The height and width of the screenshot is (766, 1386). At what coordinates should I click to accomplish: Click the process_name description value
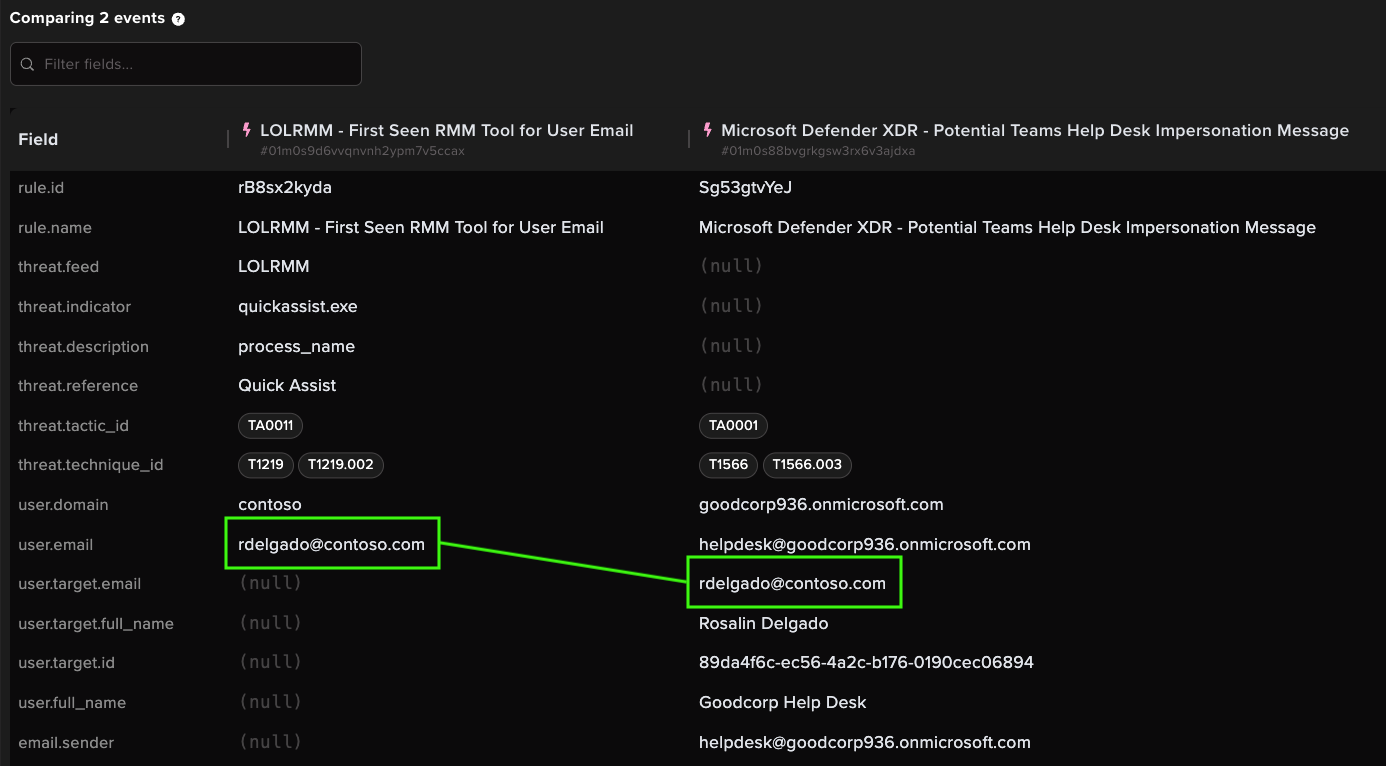(x=297, y=347)
